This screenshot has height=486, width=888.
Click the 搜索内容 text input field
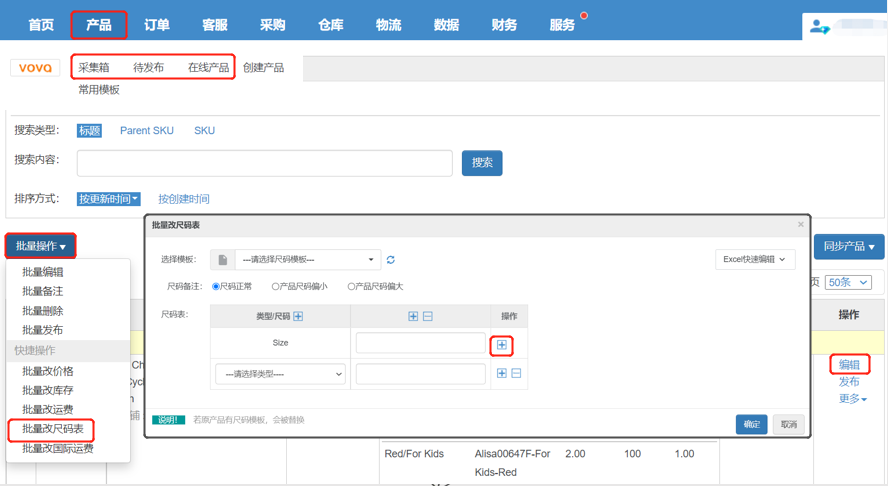coord(264,162)
